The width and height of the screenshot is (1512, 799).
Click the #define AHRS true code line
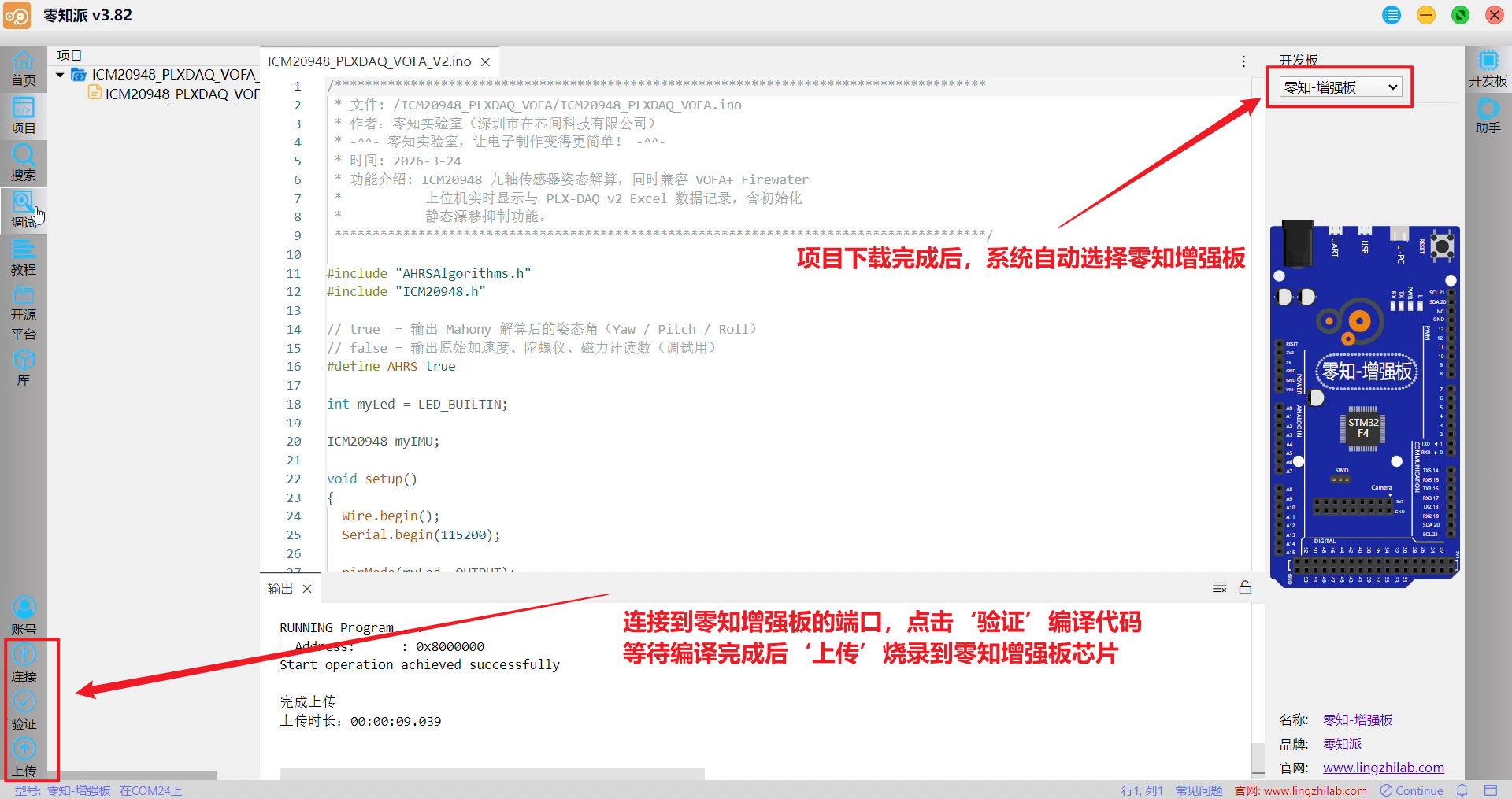click(x=391, y=367)
